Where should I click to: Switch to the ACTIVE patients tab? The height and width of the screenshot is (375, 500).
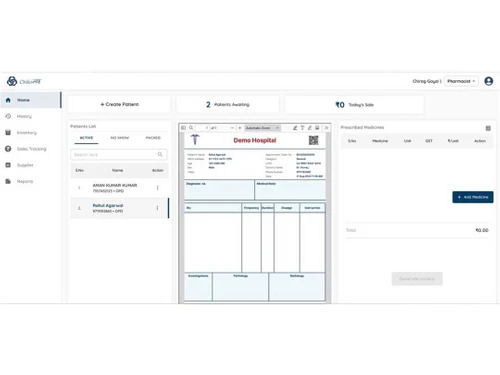pyautogui.click(x=86, y=138)
